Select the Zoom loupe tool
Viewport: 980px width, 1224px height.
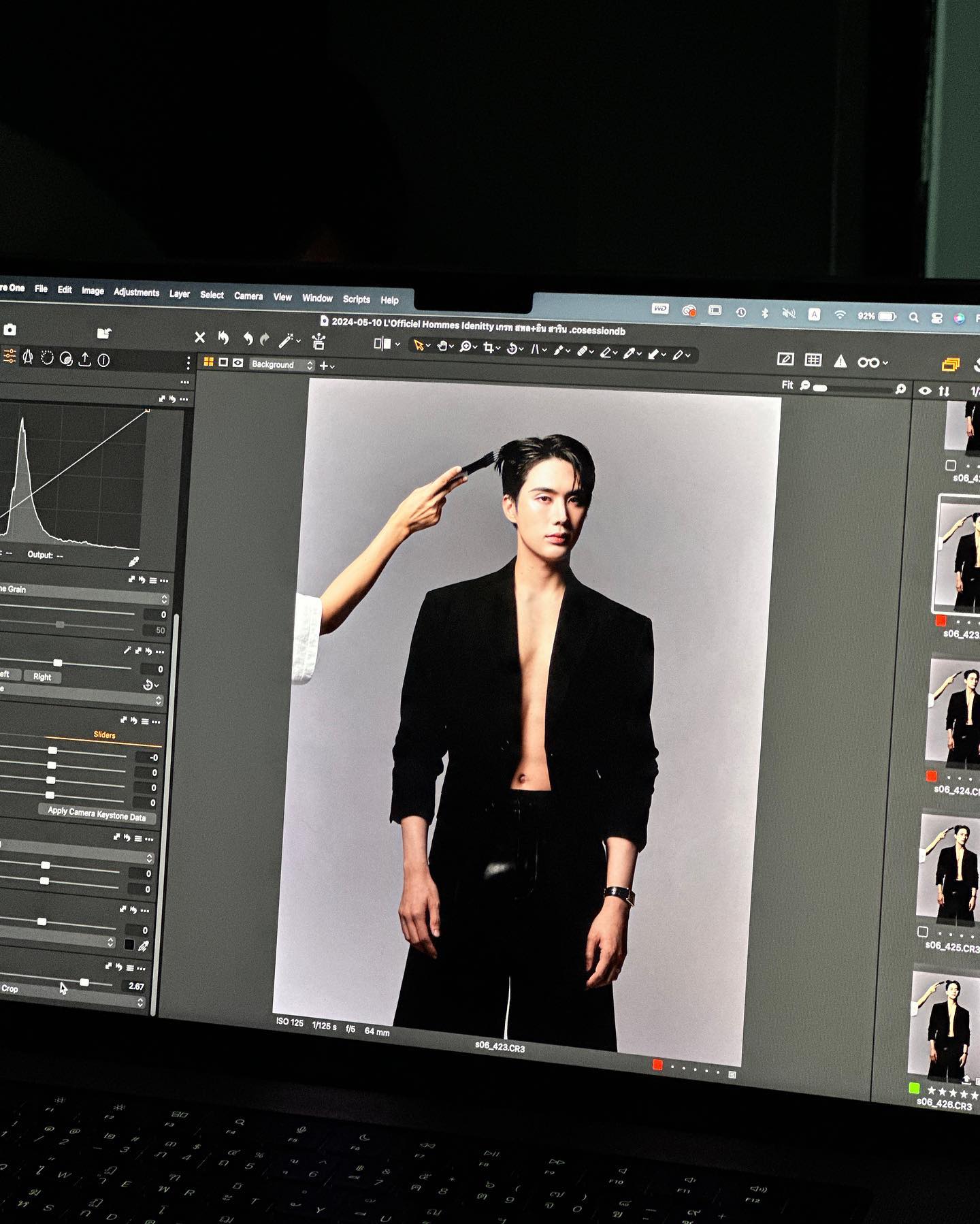click(x=465, y=347)
